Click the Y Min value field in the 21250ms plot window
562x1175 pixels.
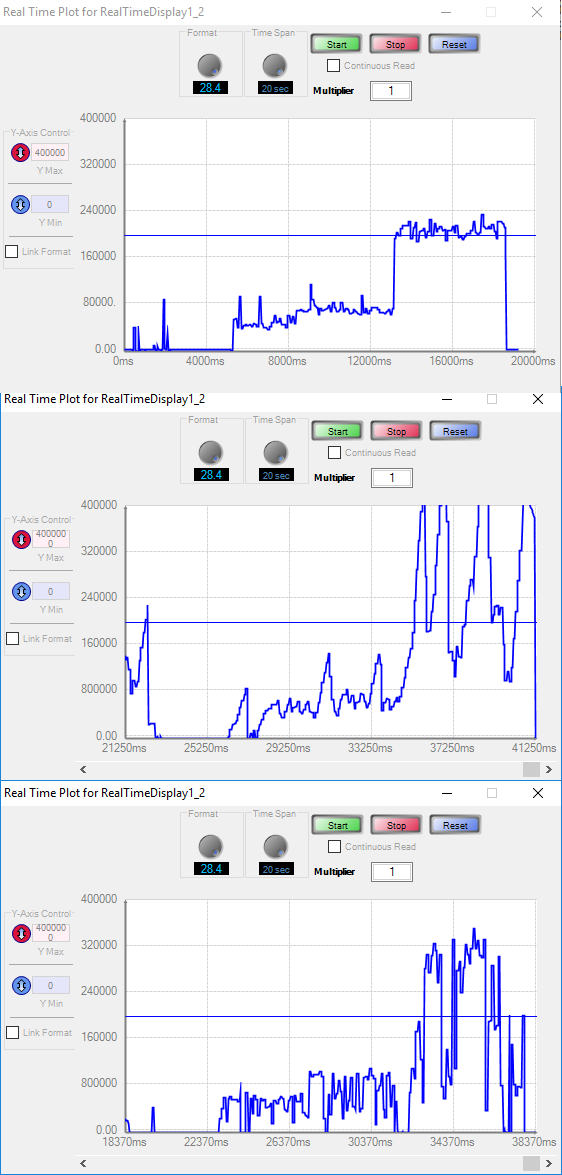pos(50,591)
